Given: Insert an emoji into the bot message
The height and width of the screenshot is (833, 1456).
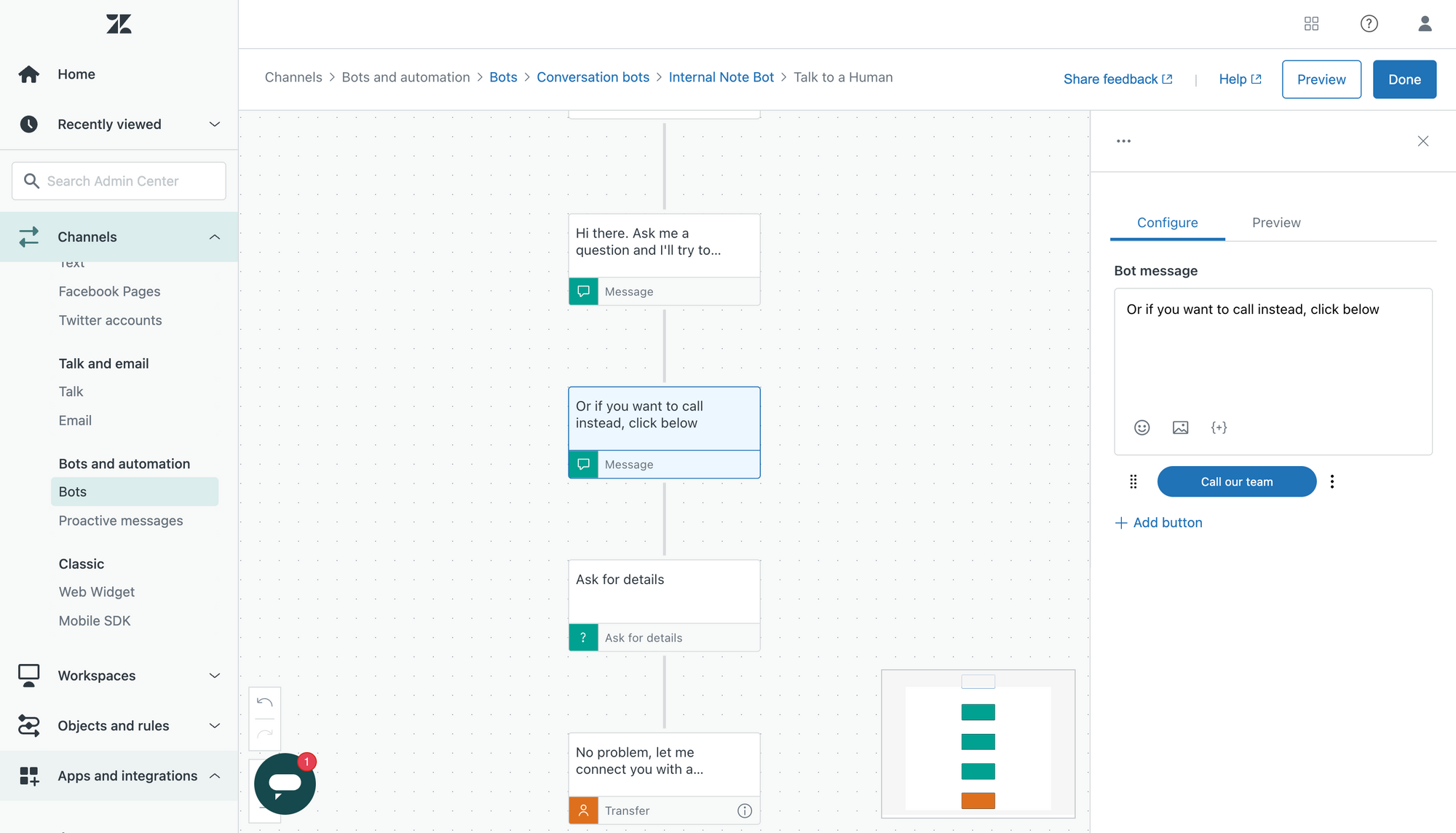Looking at the screenshot, I should click(x=1142, y=427).
